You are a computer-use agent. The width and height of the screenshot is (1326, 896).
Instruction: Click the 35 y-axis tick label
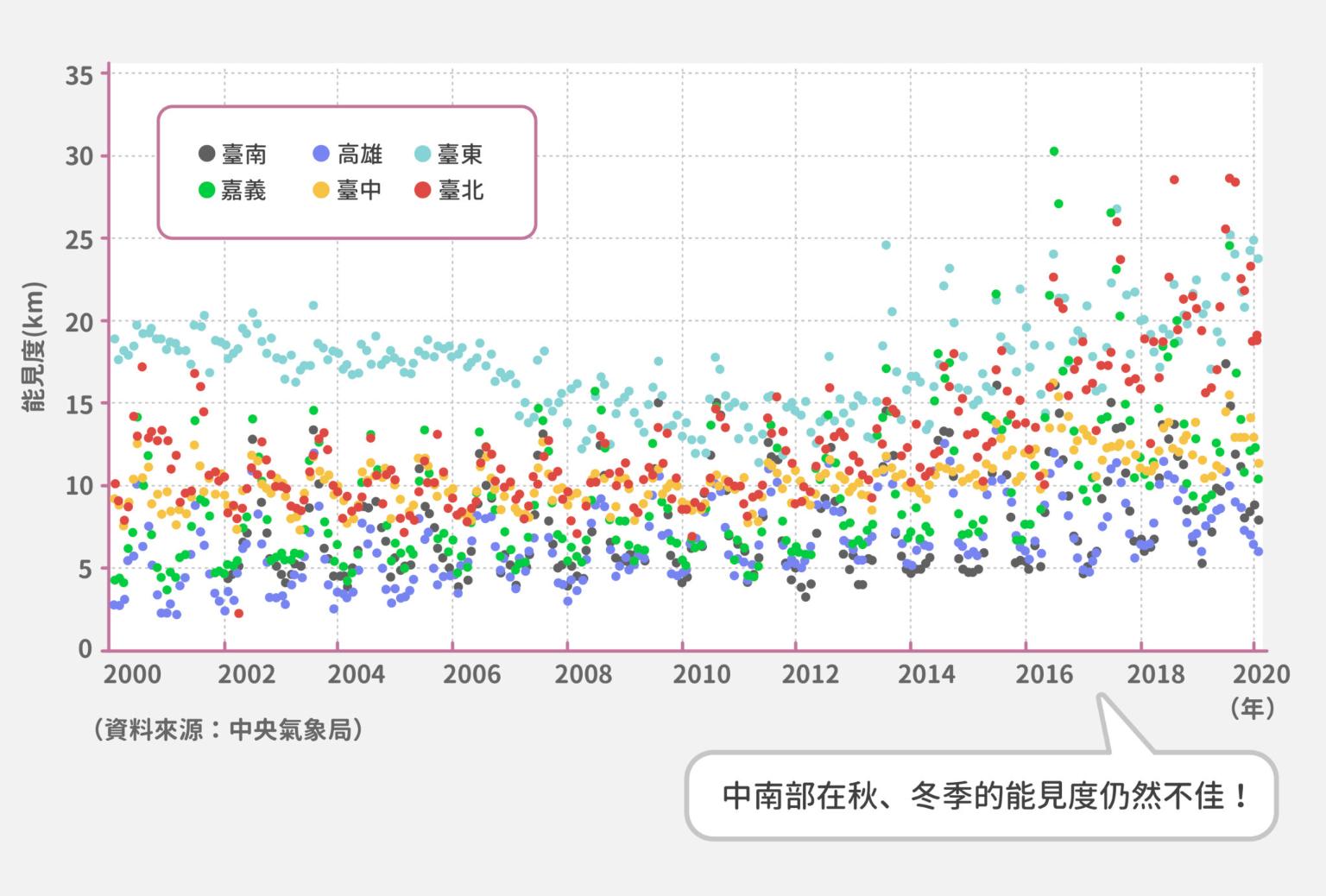79,75
